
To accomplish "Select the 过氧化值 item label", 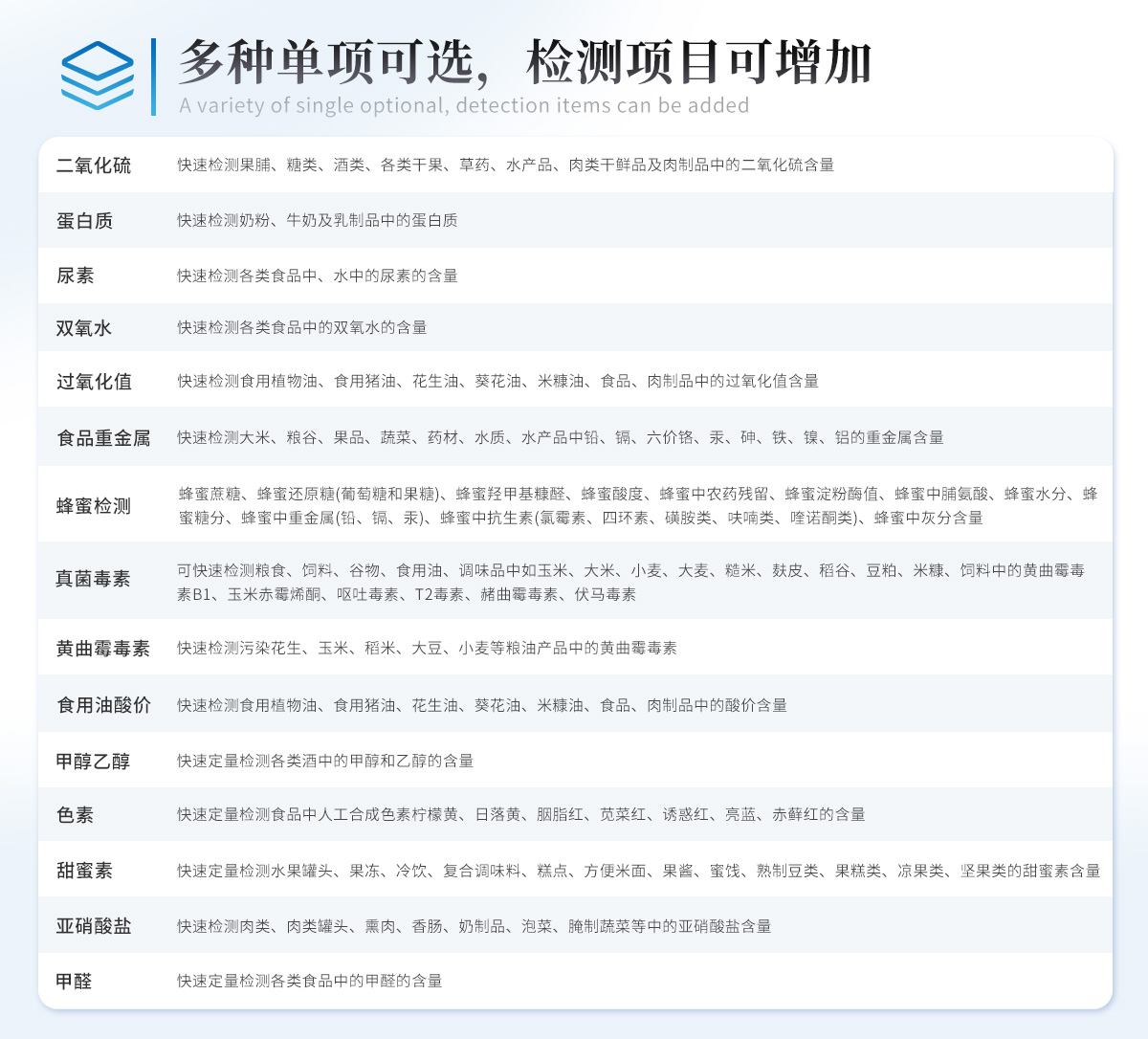I will tap(94, 382).
